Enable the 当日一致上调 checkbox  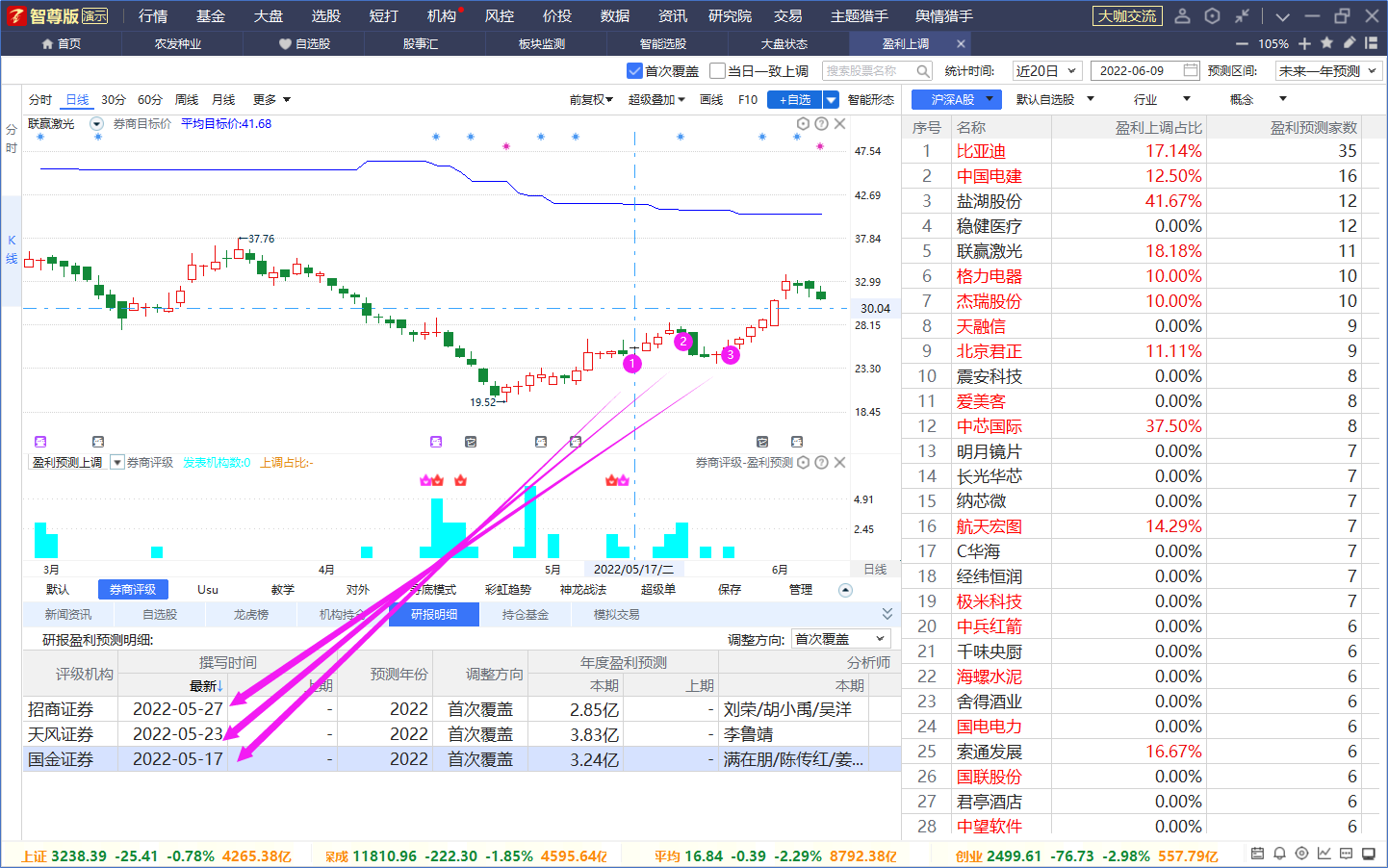tap(717, 70)
